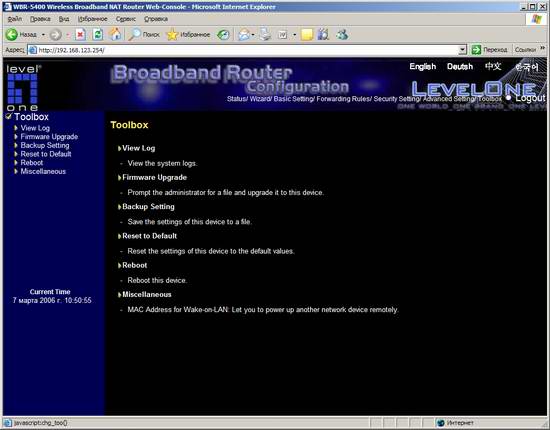Viewport: 550px width, 430px height.
Task: Select Backup Setting in sidebar
Action: click(45, 145)
